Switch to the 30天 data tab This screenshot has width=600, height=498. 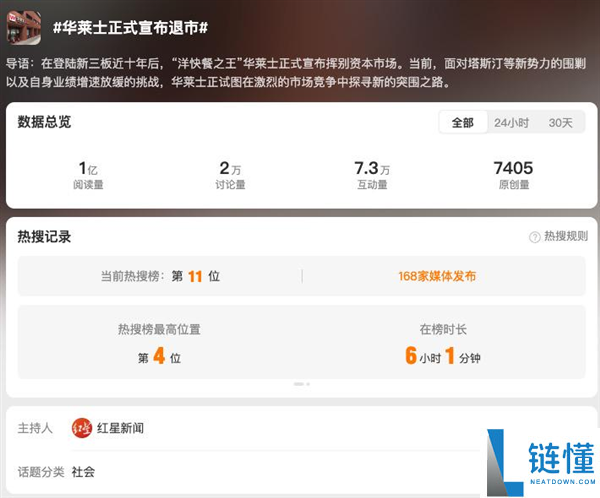[x=561, y=123]
